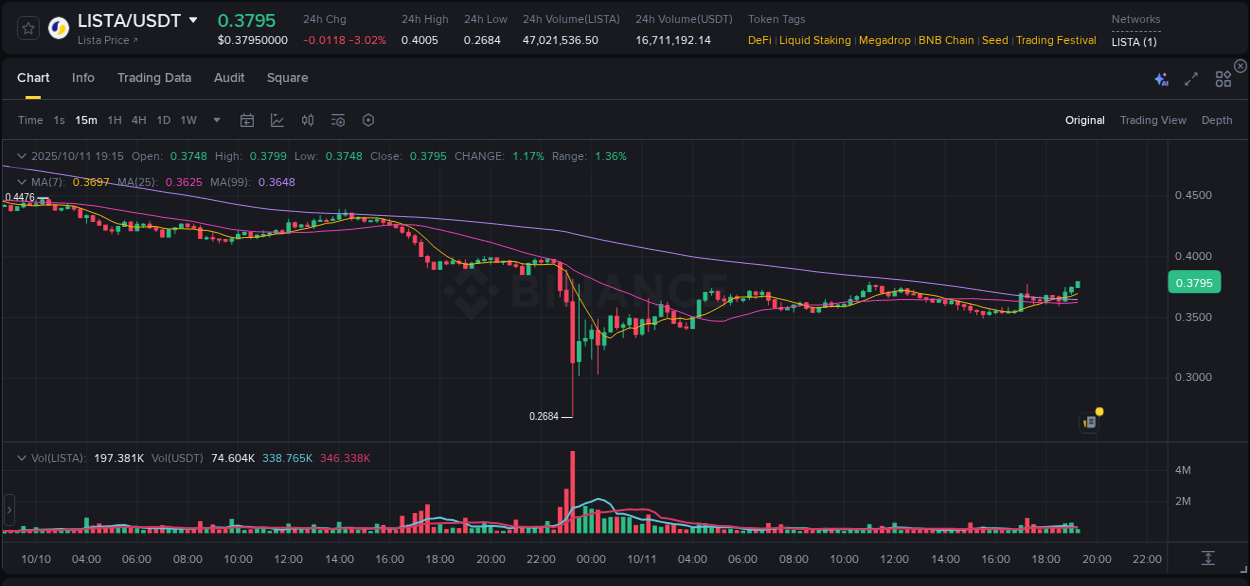The width and height of the screenshot is (1250, 586).
Task: Open candlestick display settings
Action: pyautogui.click(x=308, y=120)
